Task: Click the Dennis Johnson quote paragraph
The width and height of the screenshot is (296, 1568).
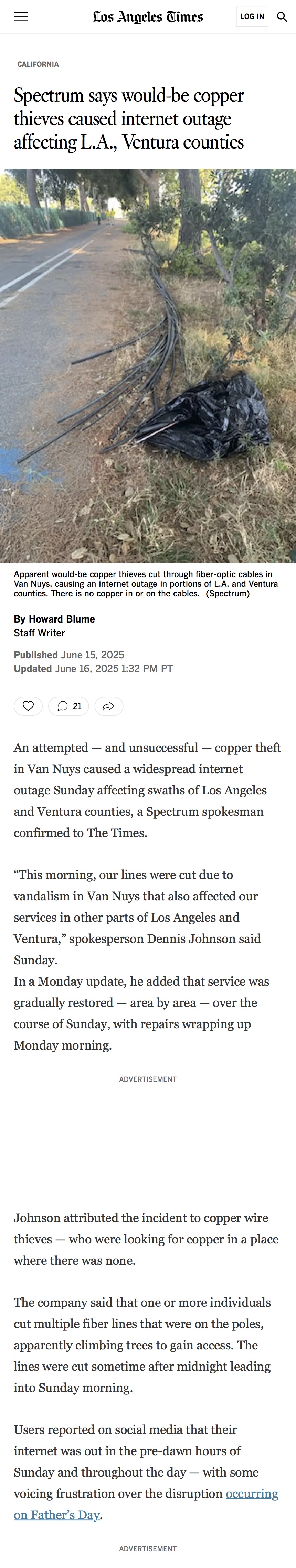Action: (138, 917)
